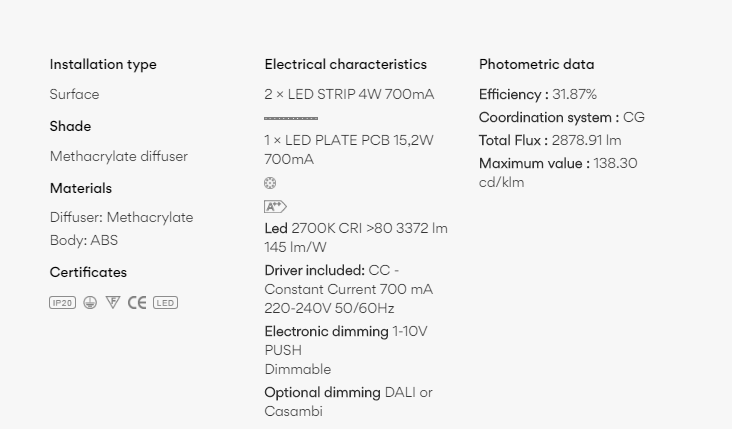Select the Photometric data heading
Viewport: 732px width, 429px height.
(x=536, y=64)
